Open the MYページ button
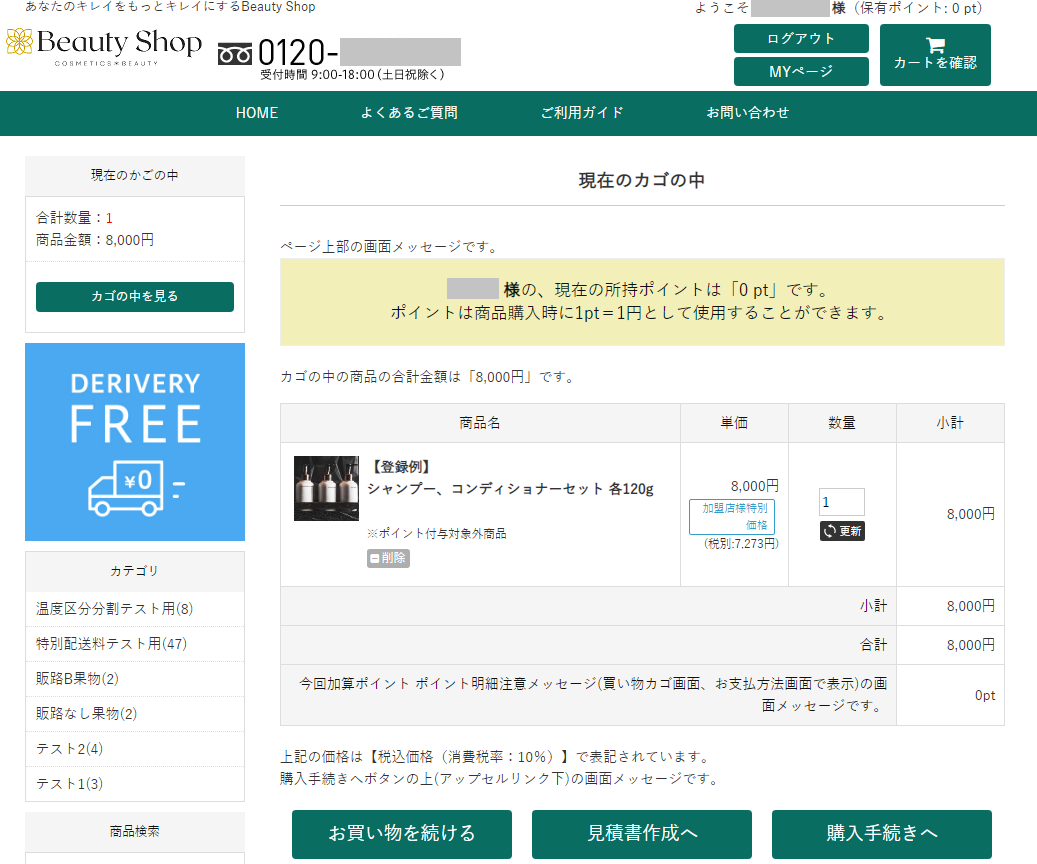The image size is (1037, 864). tap(801, 71)
